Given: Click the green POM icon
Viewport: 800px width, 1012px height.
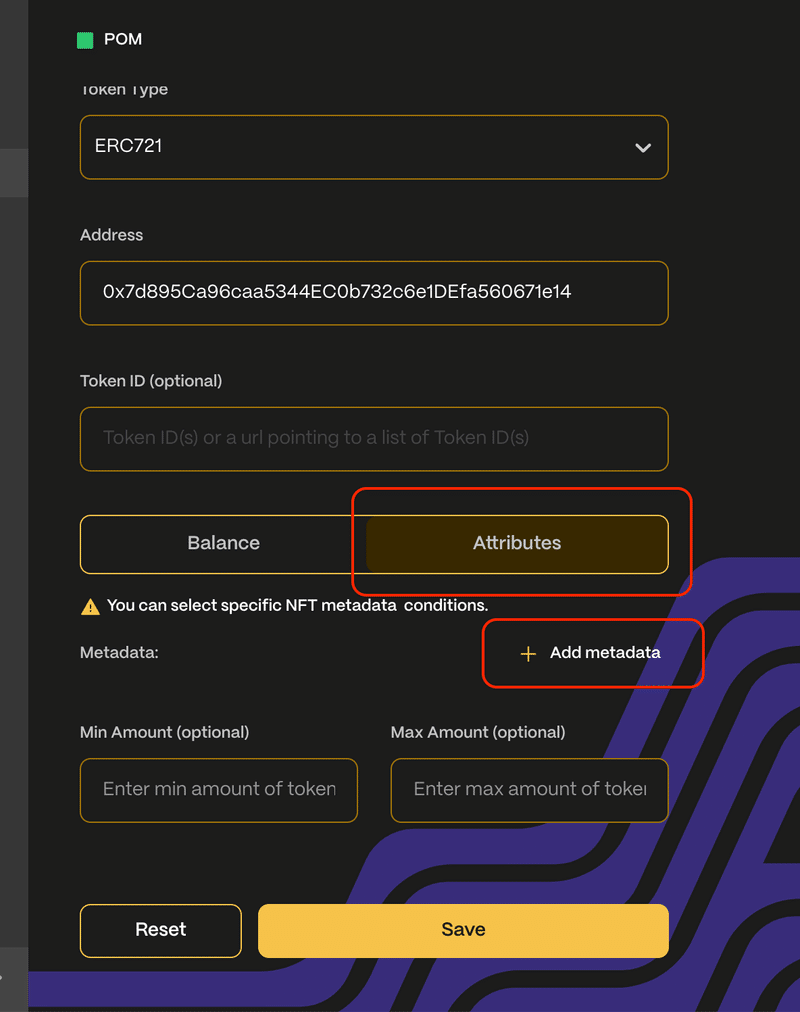Looking at the screenshot, I should coord(85,40).
